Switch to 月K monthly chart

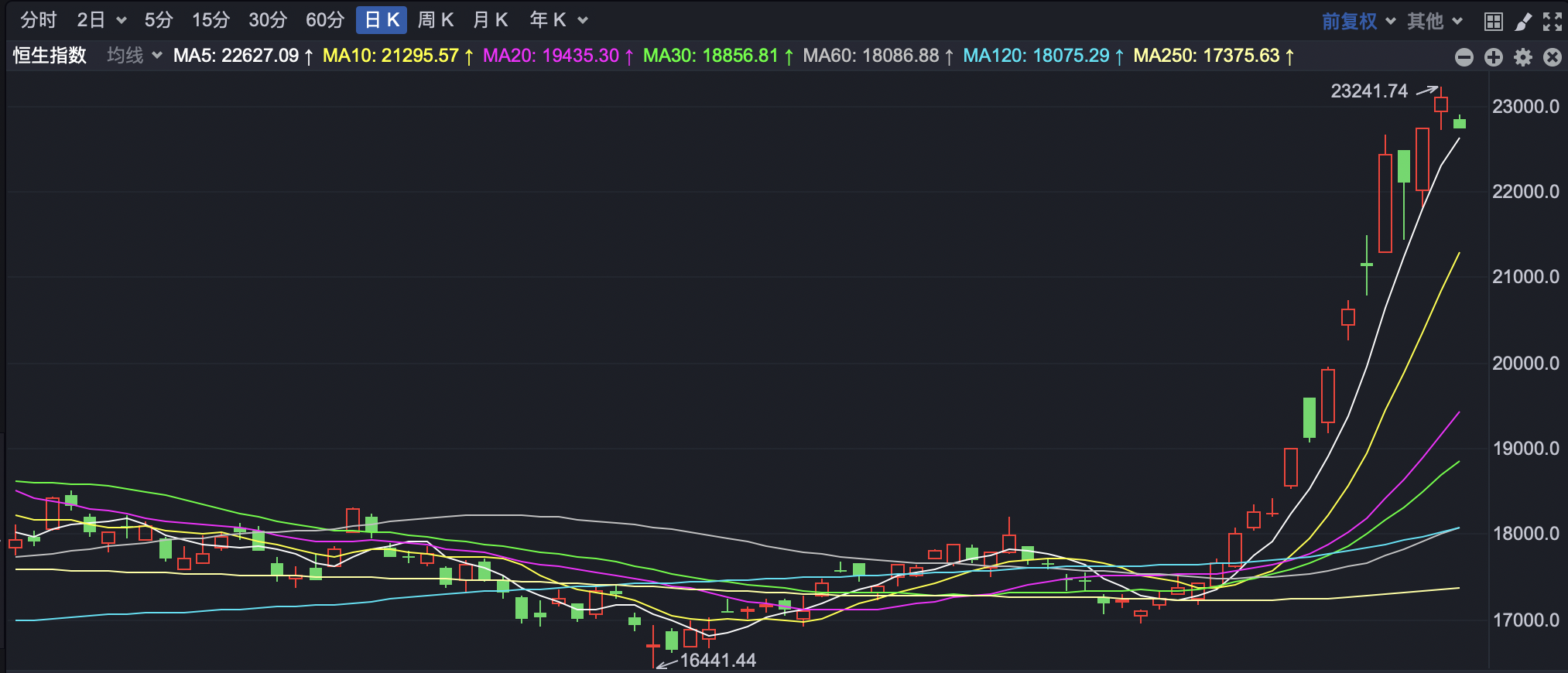click(x=491, y=20)
